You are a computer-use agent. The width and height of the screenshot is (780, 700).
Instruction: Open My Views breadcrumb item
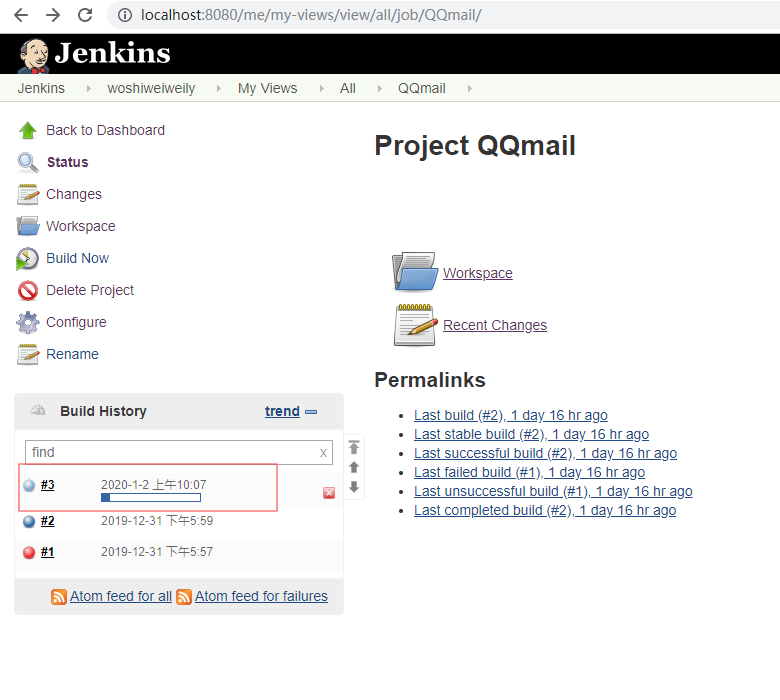click(268, 89)
